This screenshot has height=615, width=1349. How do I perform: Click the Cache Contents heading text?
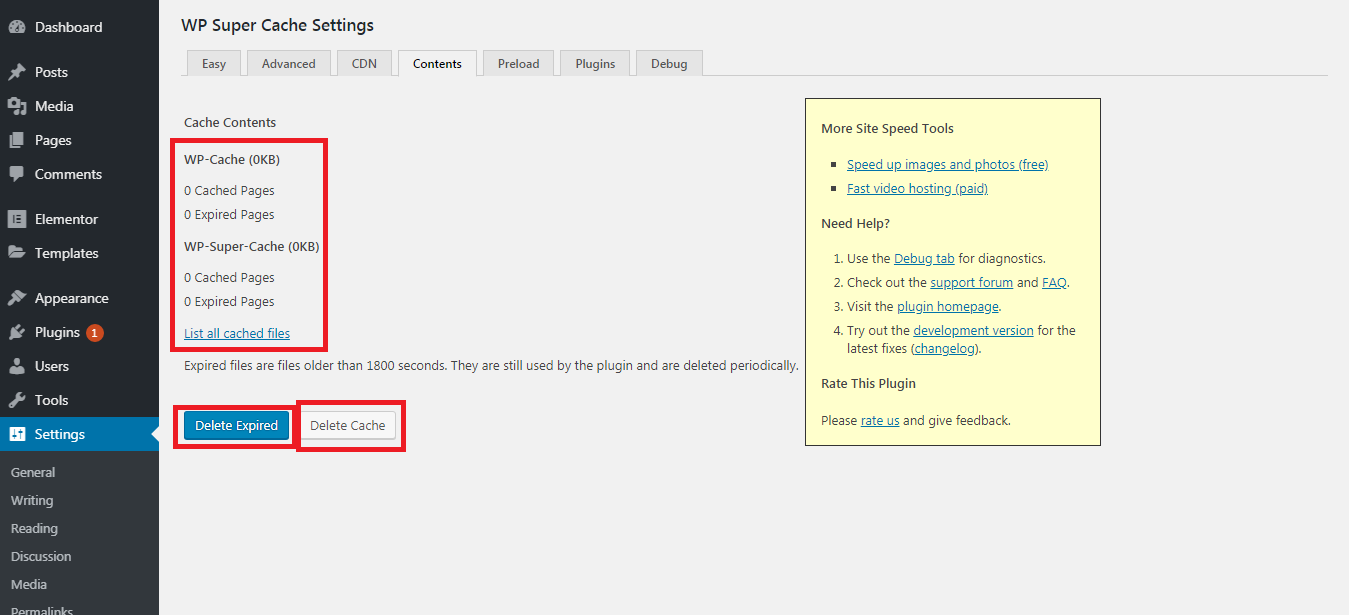tap(230, 122)
